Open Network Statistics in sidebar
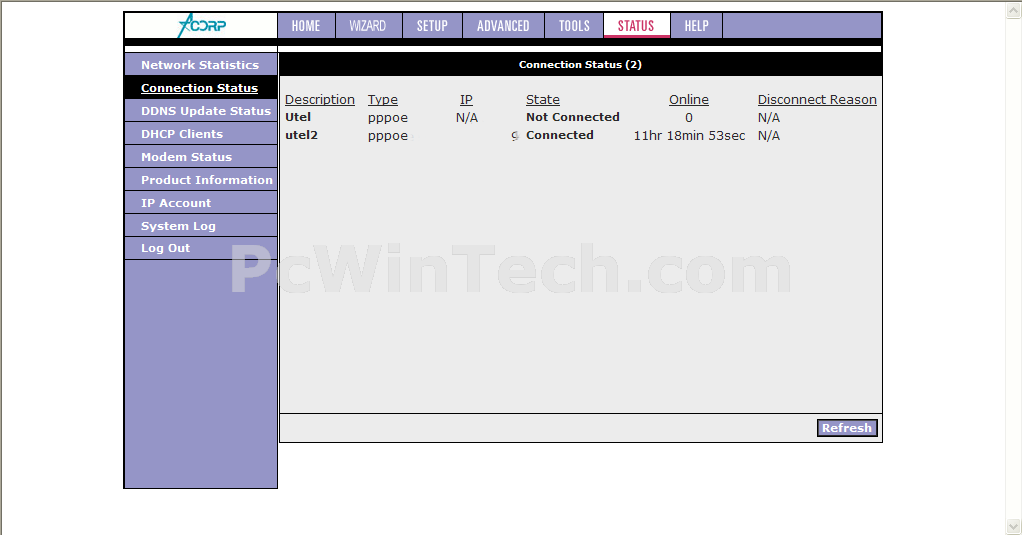The width and height of the screenshot is (1022, 535). coord(201,65)
